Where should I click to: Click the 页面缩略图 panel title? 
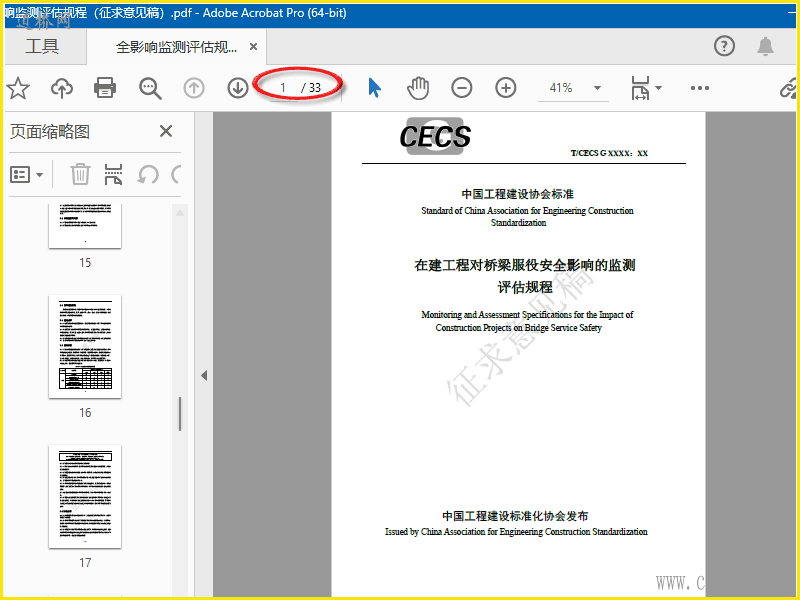point(49,132)
